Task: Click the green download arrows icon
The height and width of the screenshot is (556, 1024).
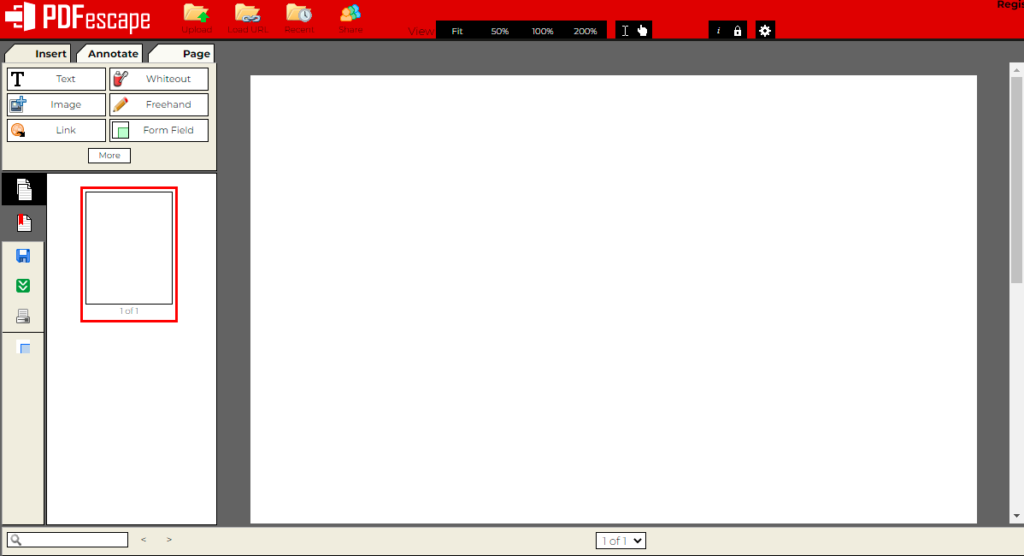Action: [x=23, y=286]
